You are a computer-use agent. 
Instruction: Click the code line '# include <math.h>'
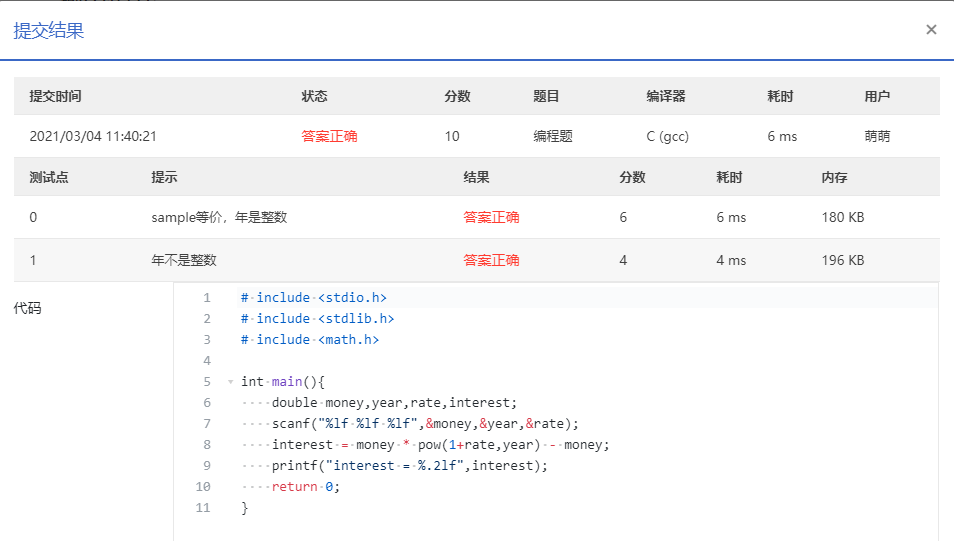tap(310, 340)
